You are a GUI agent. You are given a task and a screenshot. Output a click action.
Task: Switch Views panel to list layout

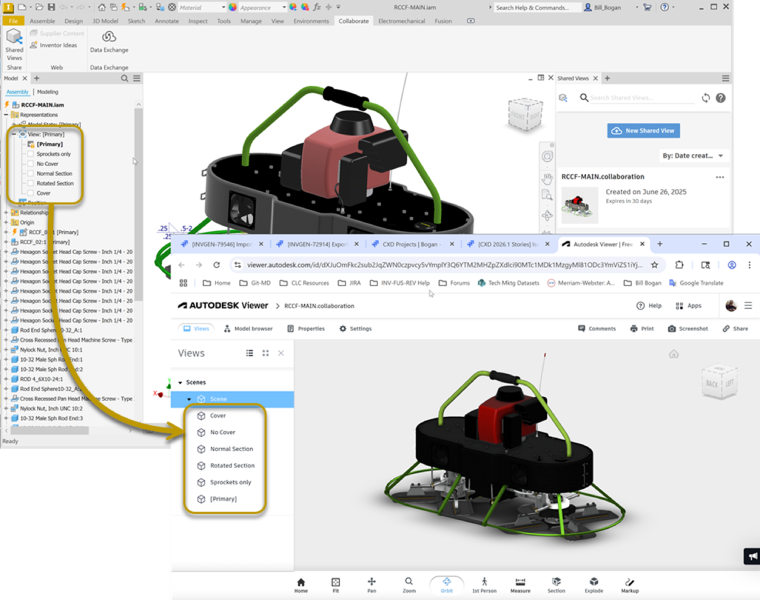(x=250, y=353)
